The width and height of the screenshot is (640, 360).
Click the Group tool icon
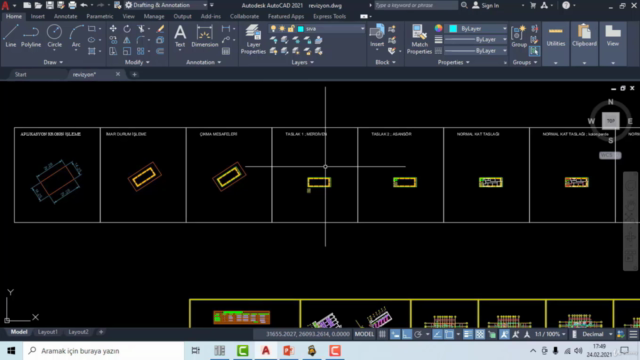[x=519, y=36]
